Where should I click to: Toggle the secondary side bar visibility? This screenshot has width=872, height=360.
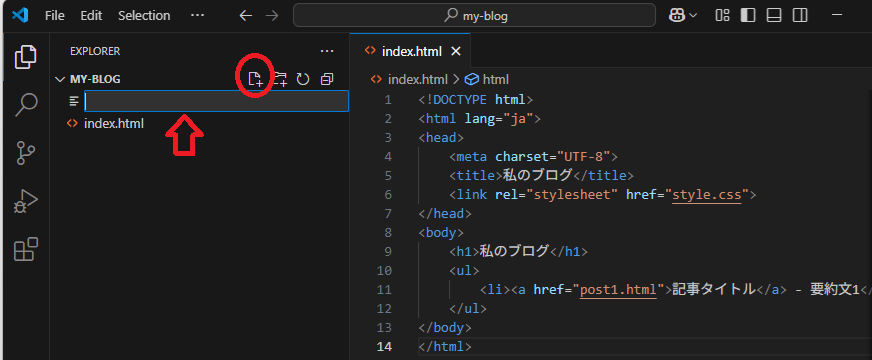point(800,16)
